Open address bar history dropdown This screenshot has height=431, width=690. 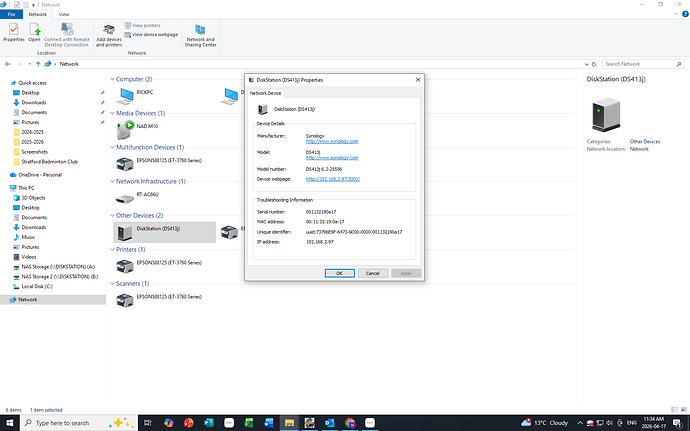(586, 64)
